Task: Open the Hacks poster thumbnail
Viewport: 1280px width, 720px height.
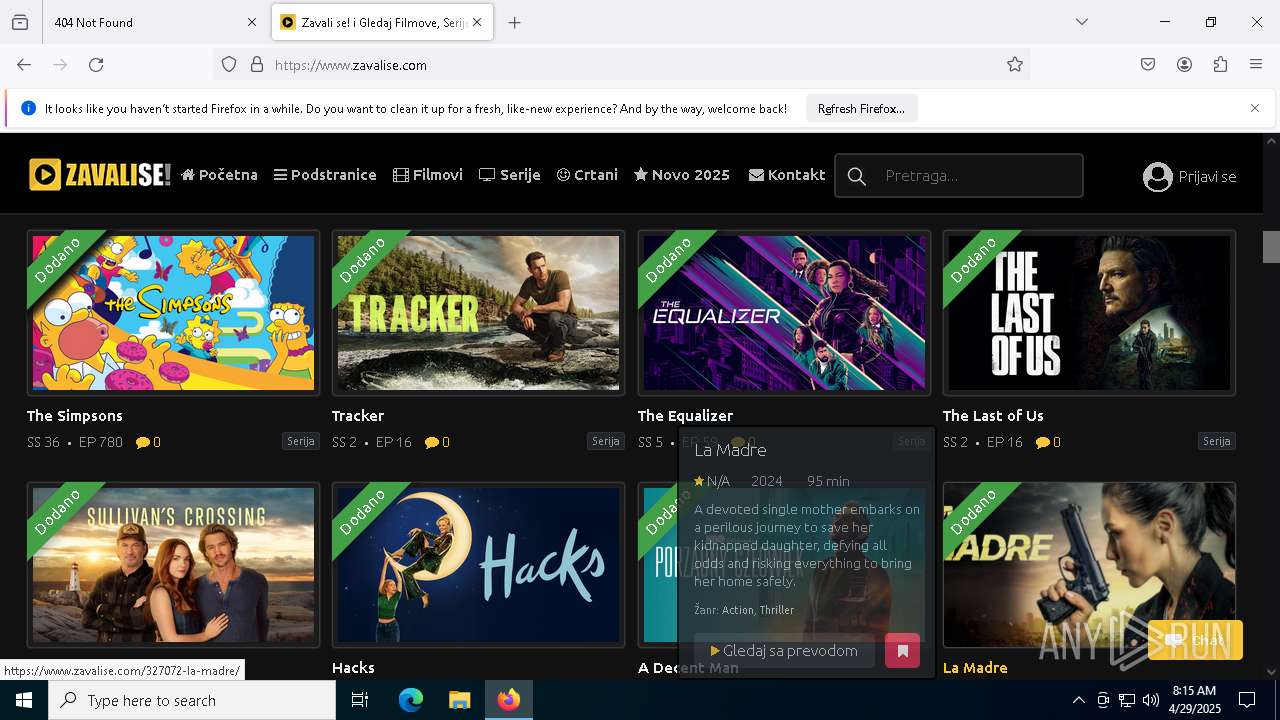Action: pos(478,565)
